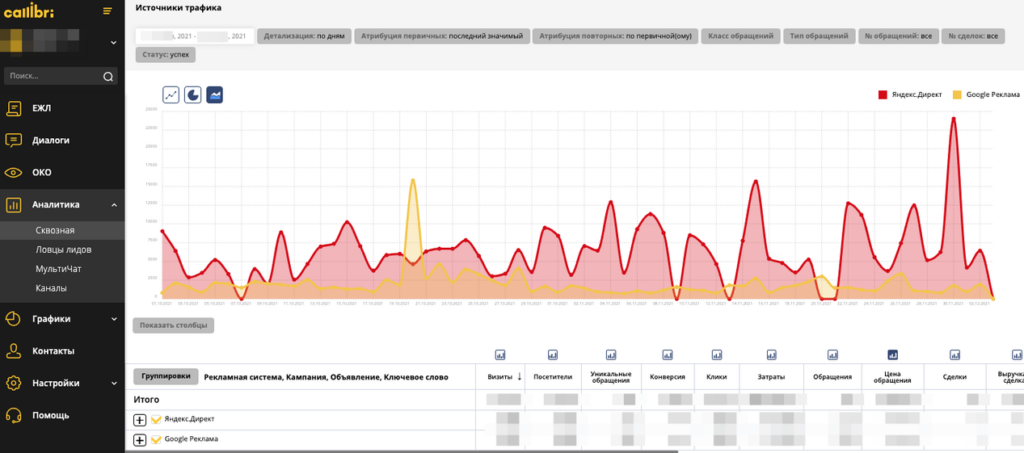This screenshot has width=1024, height=453.
Task: Open the ЕЖЛ section in the sidebar
Action: 41,109
